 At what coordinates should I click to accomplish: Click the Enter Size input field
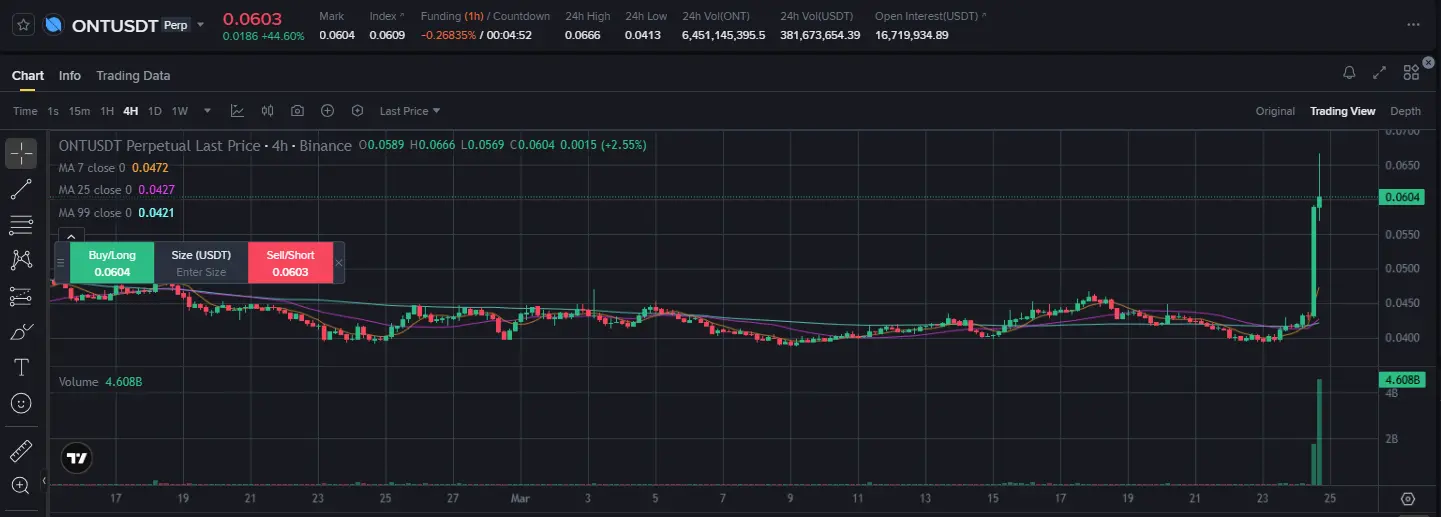tap(201, 272)
